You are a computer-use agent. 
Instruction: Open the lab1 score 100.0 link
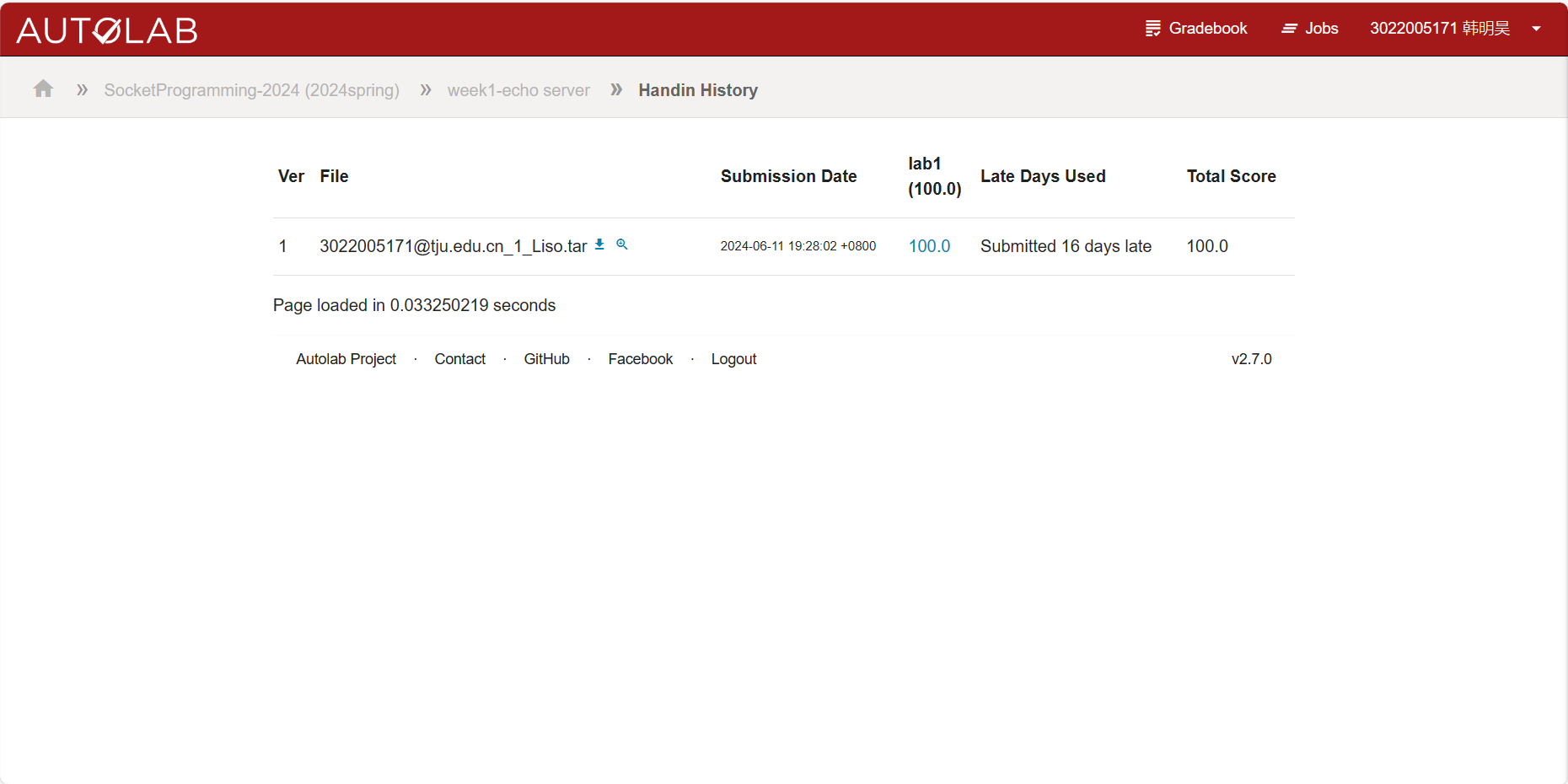[929, 246]
